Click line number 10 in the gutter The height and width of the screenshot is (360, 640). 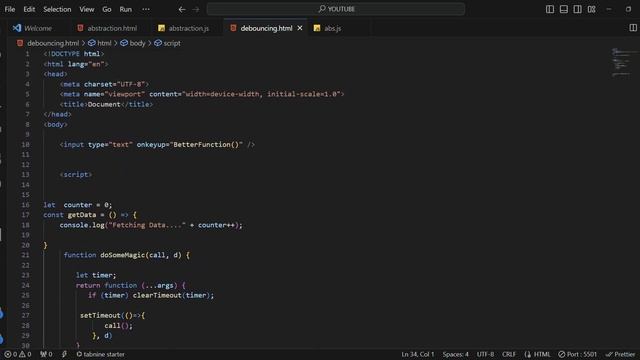(25, 144)
